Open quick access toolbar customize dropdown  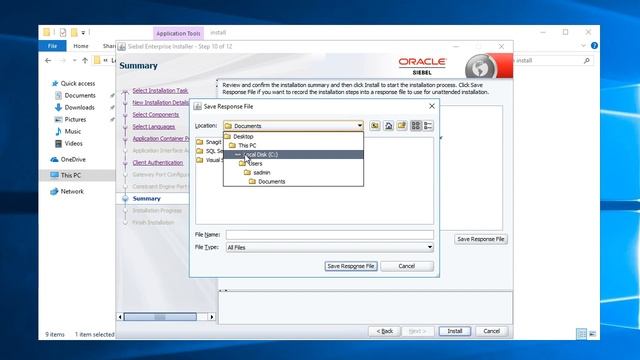coord(83,33)
